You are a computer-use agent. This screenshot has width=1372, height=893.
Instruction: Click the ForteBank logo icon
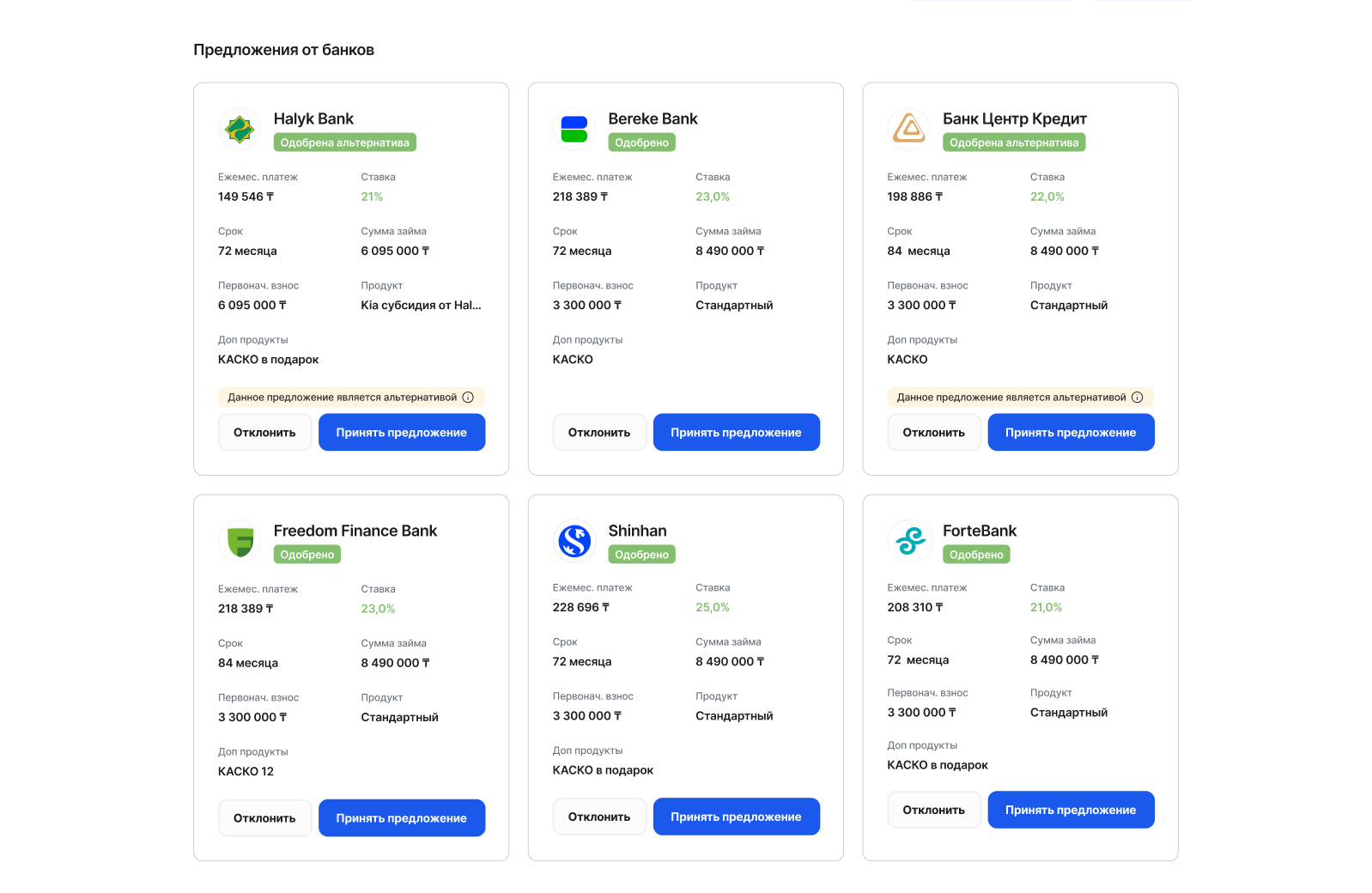pyautogui.click(x=908, y=542)
